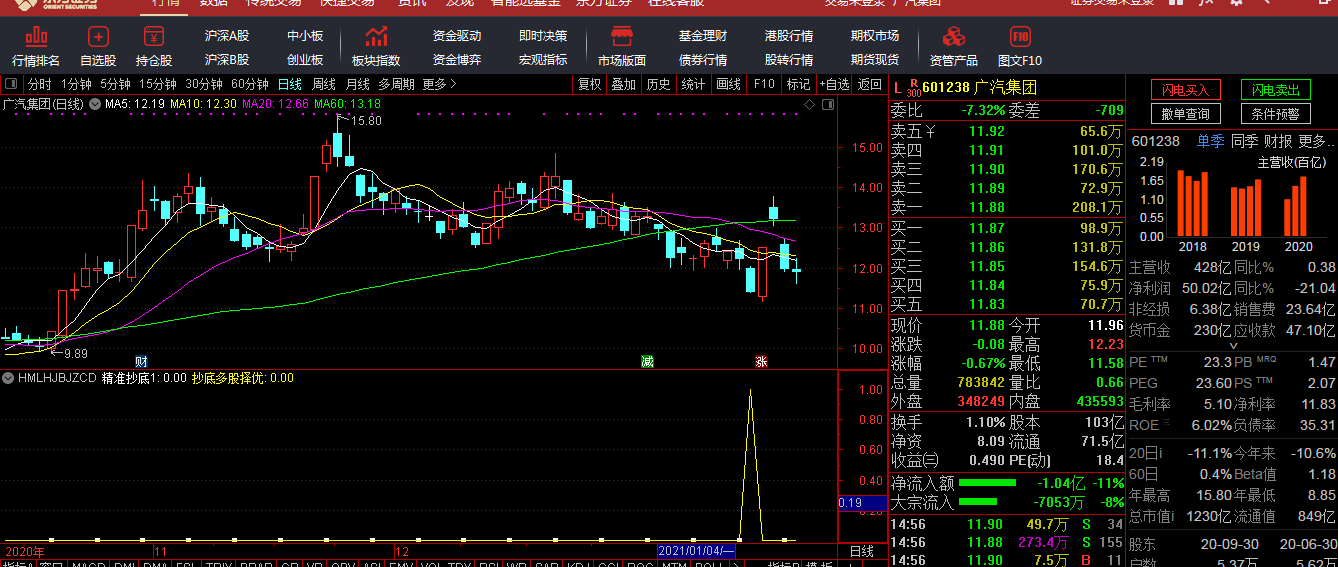
Task: Expand 更多... in the financial panel
Action: coord(1316,141)
